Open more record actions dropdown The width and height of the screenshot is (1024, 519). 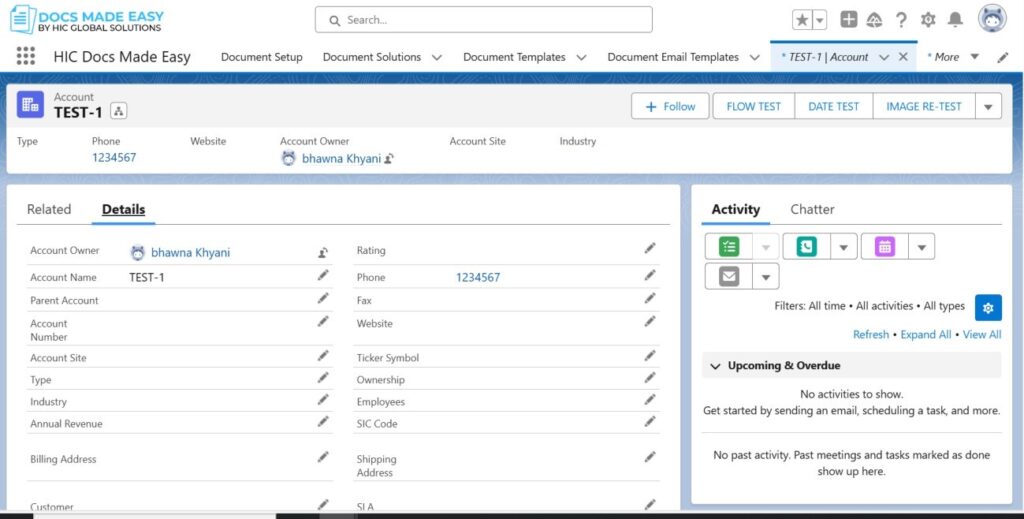click(x=988, y=106)
